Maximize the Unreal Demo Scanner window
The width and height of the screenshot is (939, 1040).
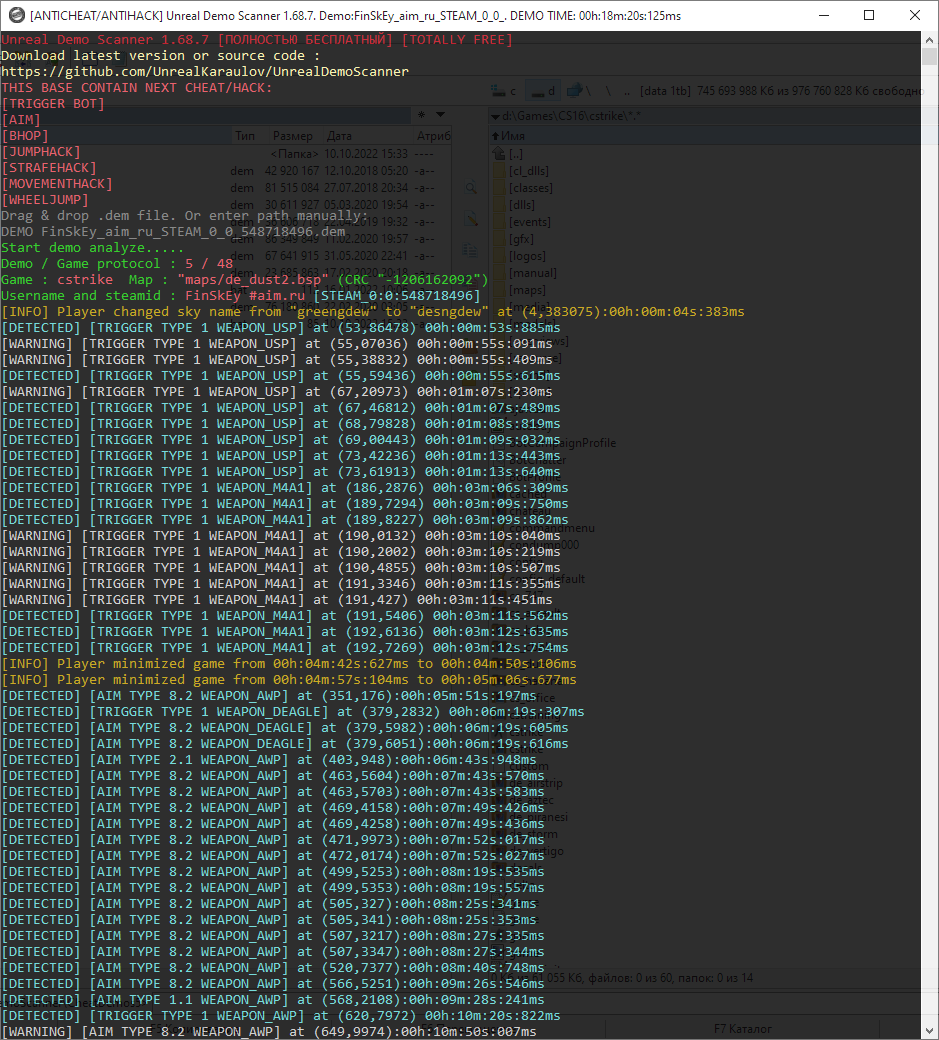tap(869, 15)
